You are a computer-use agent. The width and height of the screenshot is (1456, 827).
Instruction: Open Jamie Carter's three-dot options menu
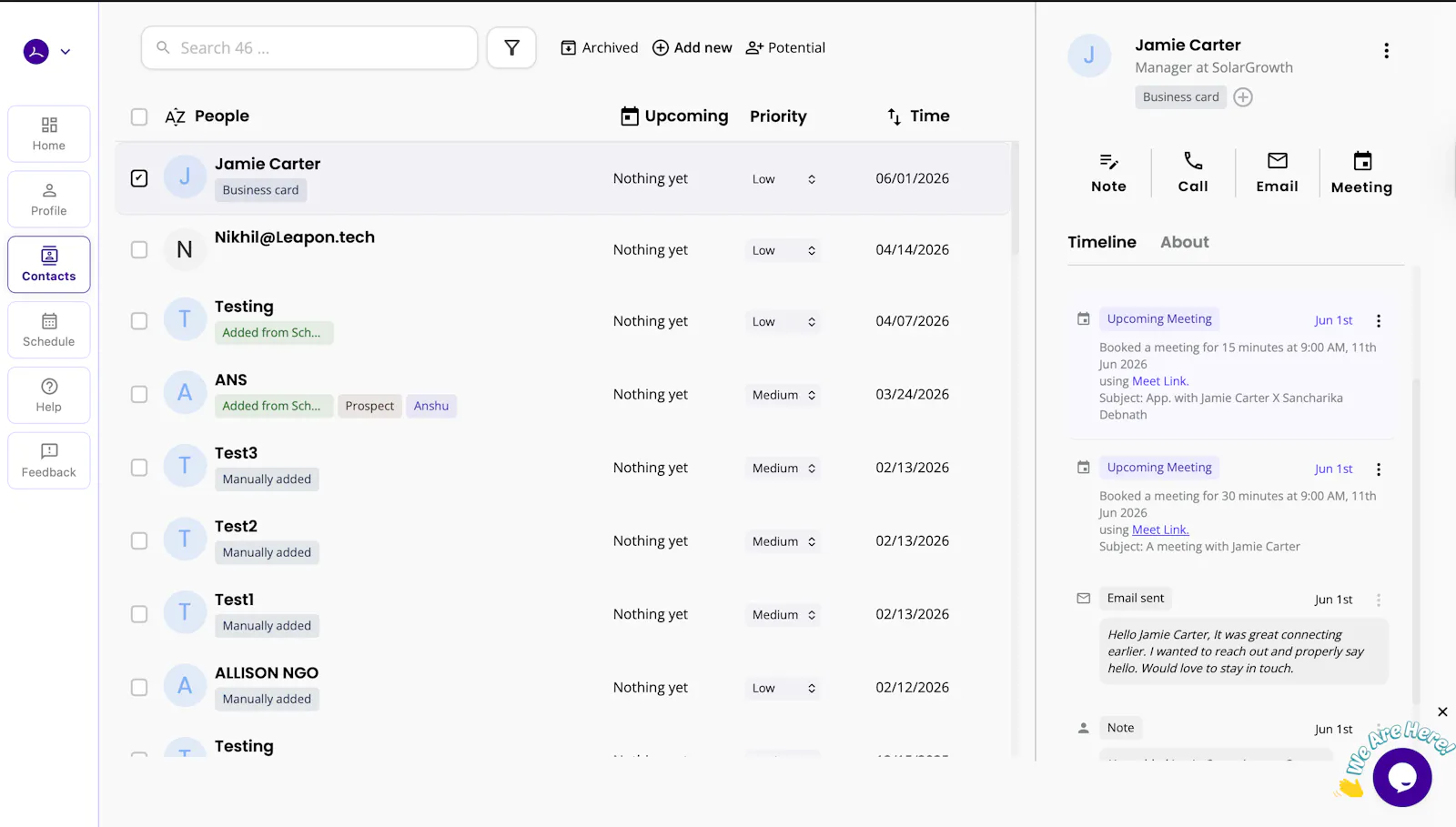point(1386,51)
